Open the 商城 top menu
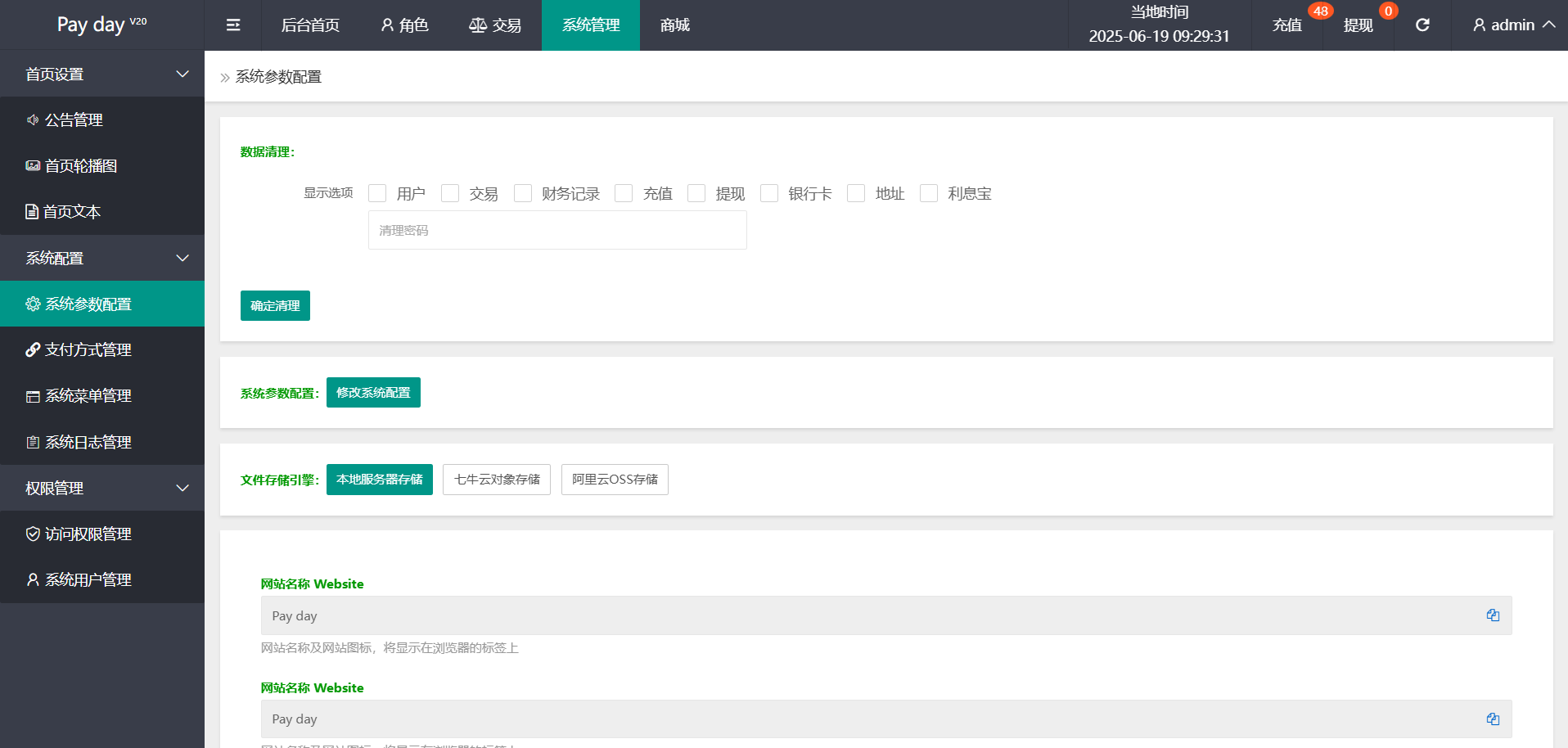 (x=675, y=25)
